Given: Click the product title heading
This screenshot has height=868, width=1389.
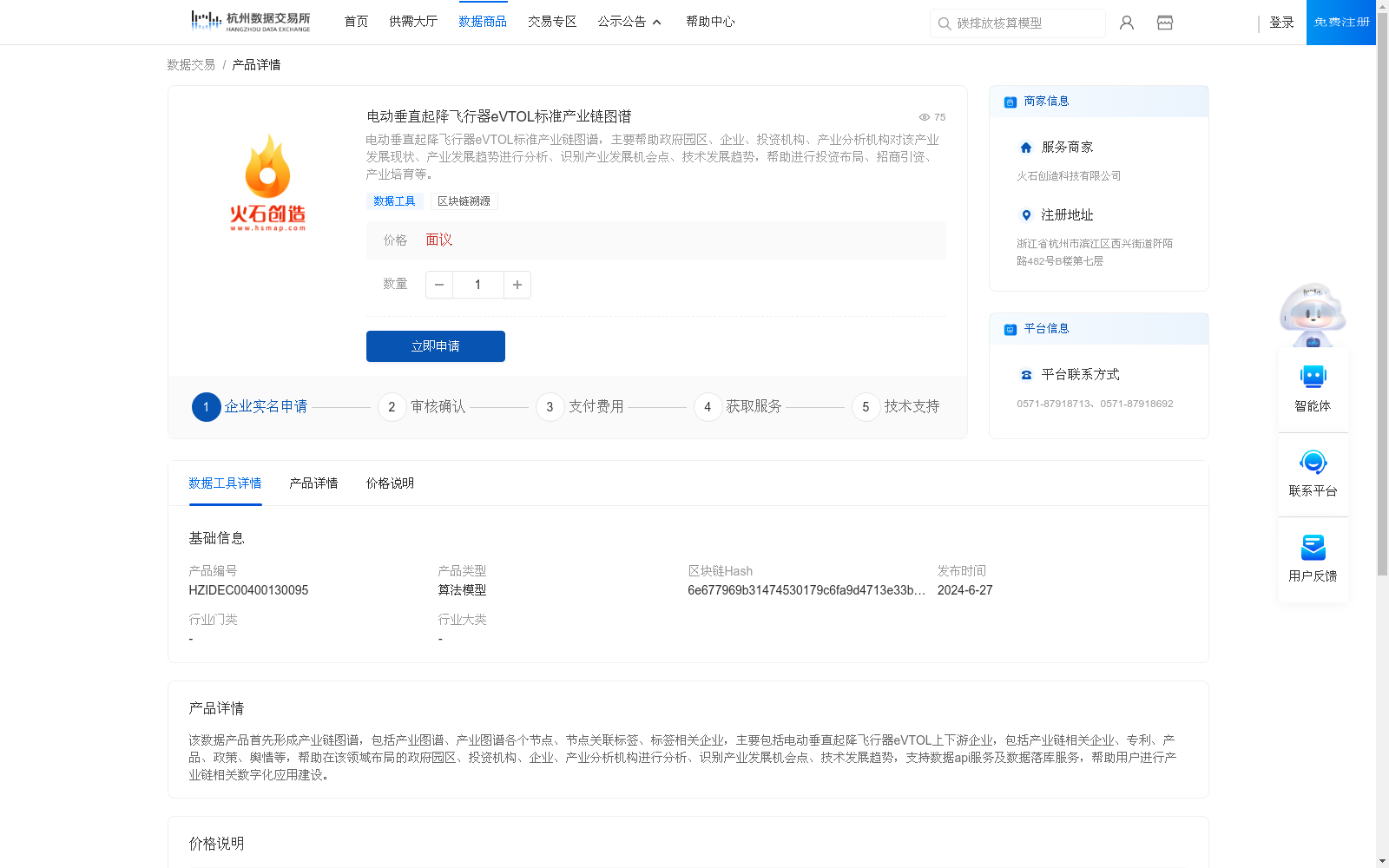Looking at the screenshot, I should coord(499,116).
